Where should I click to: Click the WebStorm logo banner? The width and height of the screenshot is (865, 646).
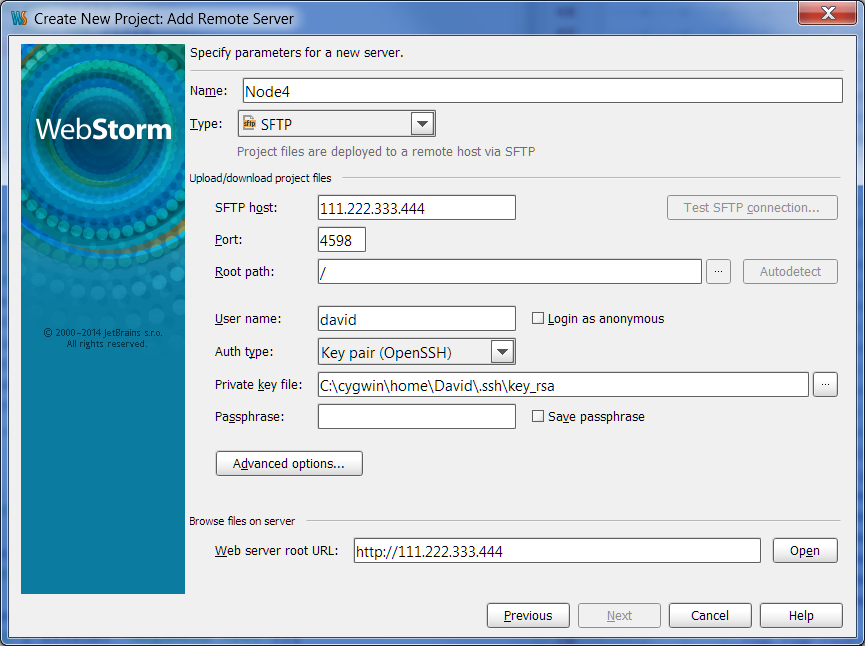pyautogui.click(x=103, y=319)
